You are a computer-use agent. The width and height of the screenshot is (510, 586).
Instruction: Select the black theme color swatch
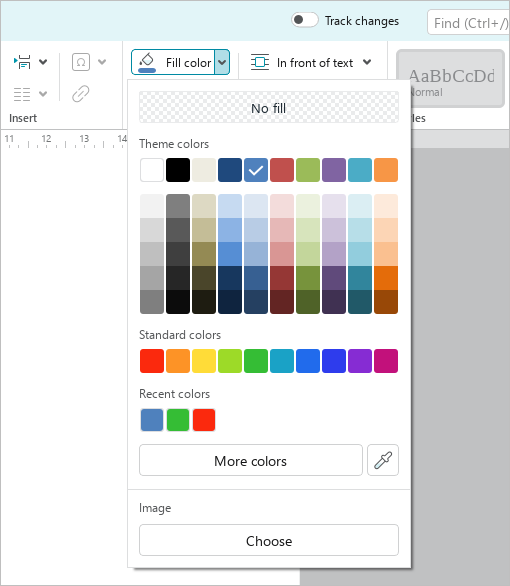[178, 170]
